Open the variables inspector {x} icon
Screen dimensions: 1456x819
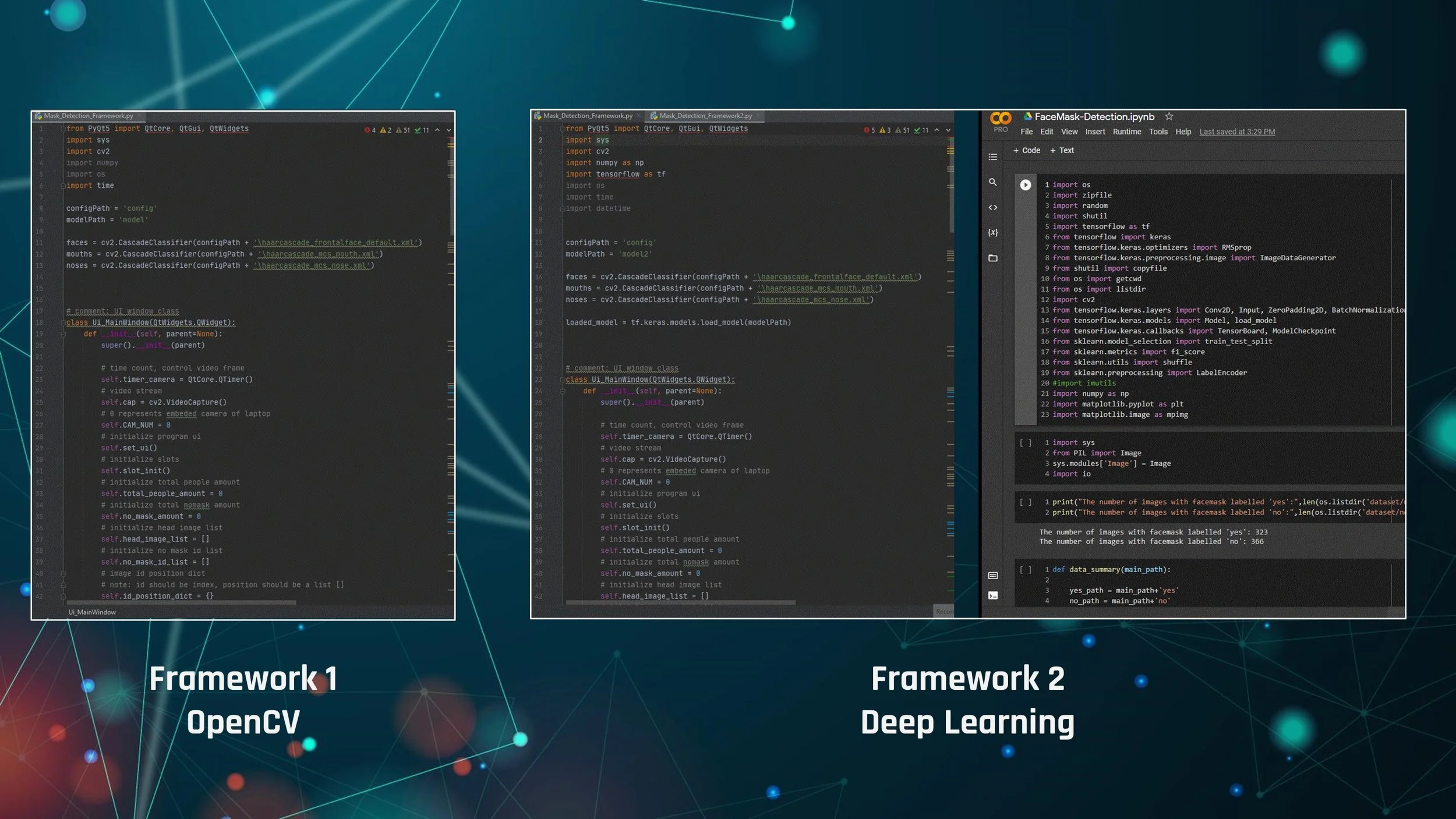click(x=993, y=232)
